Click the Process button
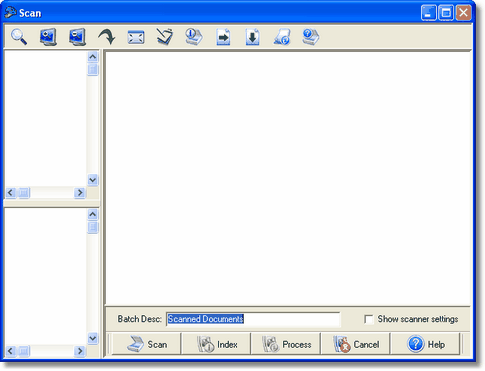The width and height of the screenshot is (485, 371). pos(286,344)
